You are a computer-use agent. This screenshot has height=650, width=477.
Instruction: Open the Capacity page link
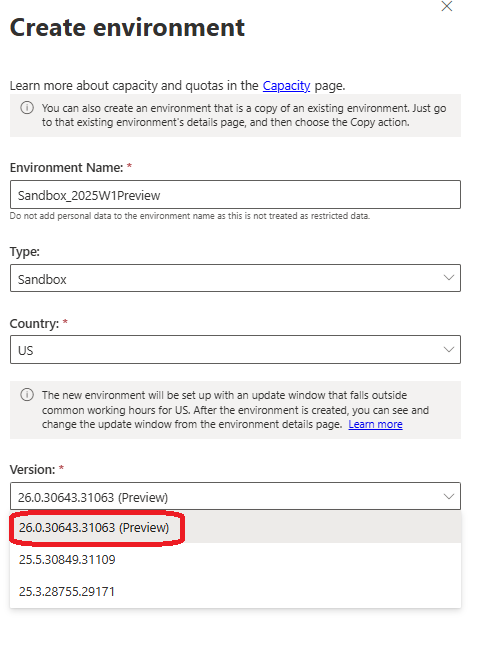coord(286,85)
